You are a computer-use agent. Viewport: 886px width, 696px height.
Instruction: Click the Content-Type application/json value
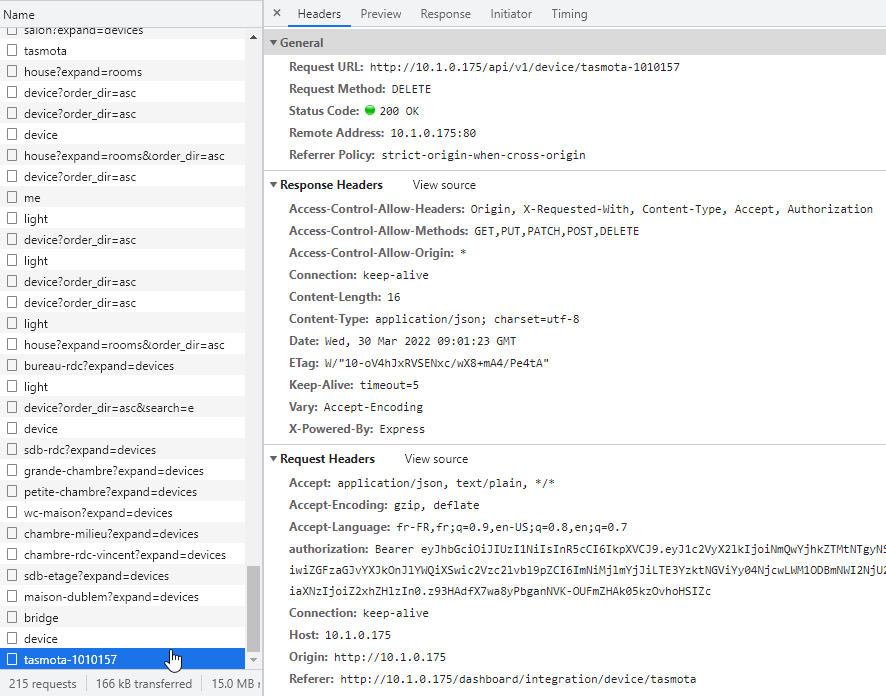[x=477, y=319]
